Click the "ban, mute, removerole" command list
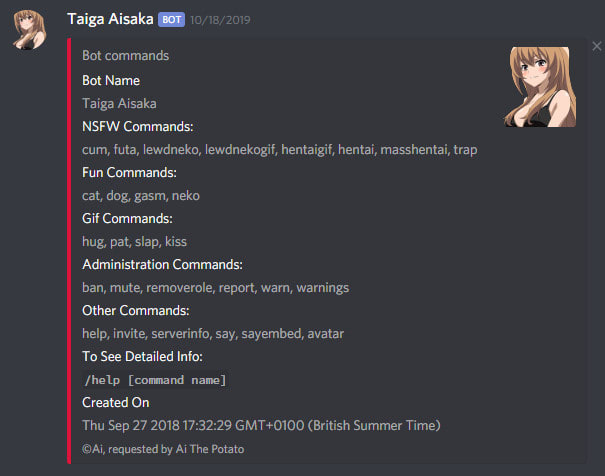 tap(215, 287)
